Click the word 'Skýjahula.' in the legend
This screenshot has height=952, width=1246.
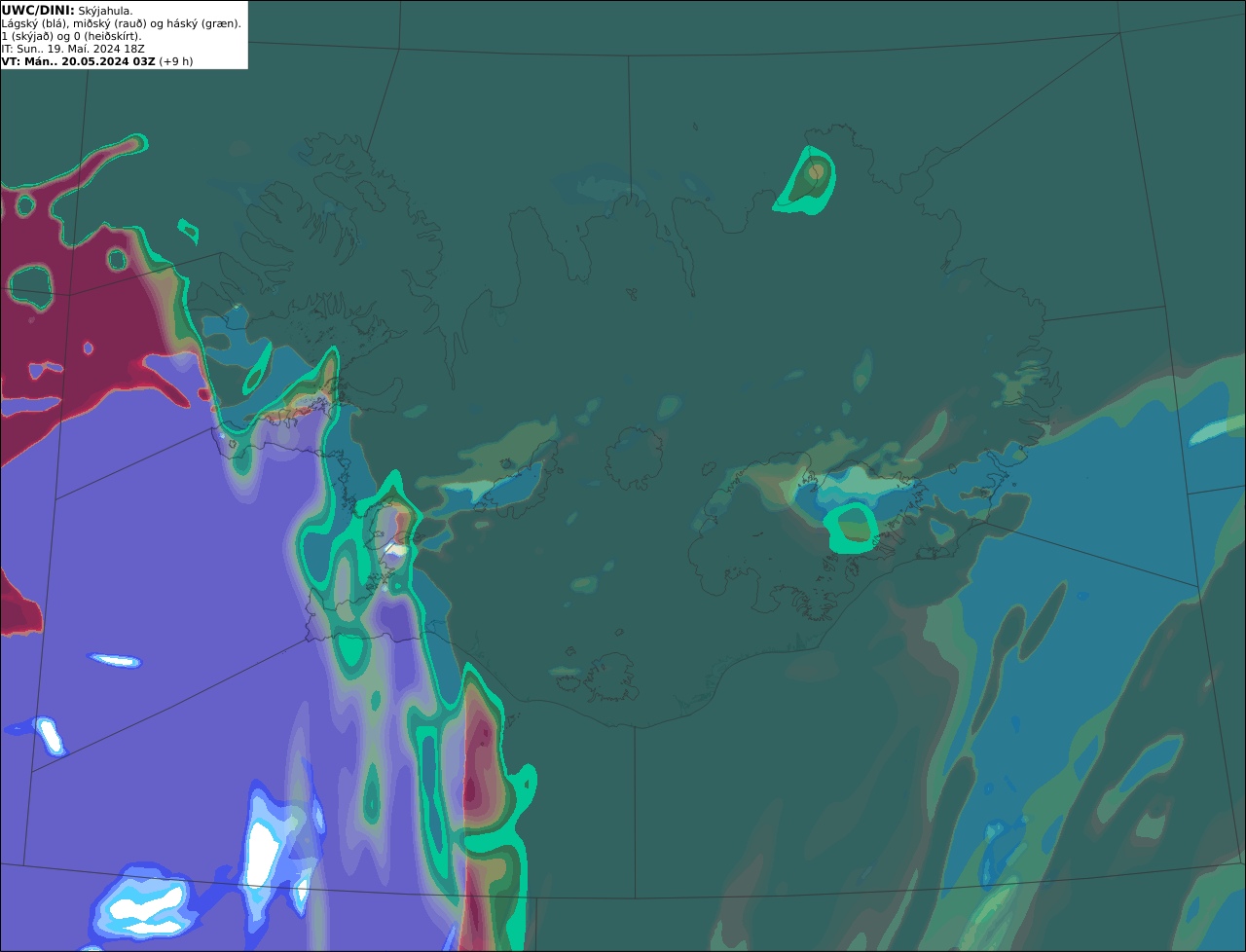click(x=105, y=11)
